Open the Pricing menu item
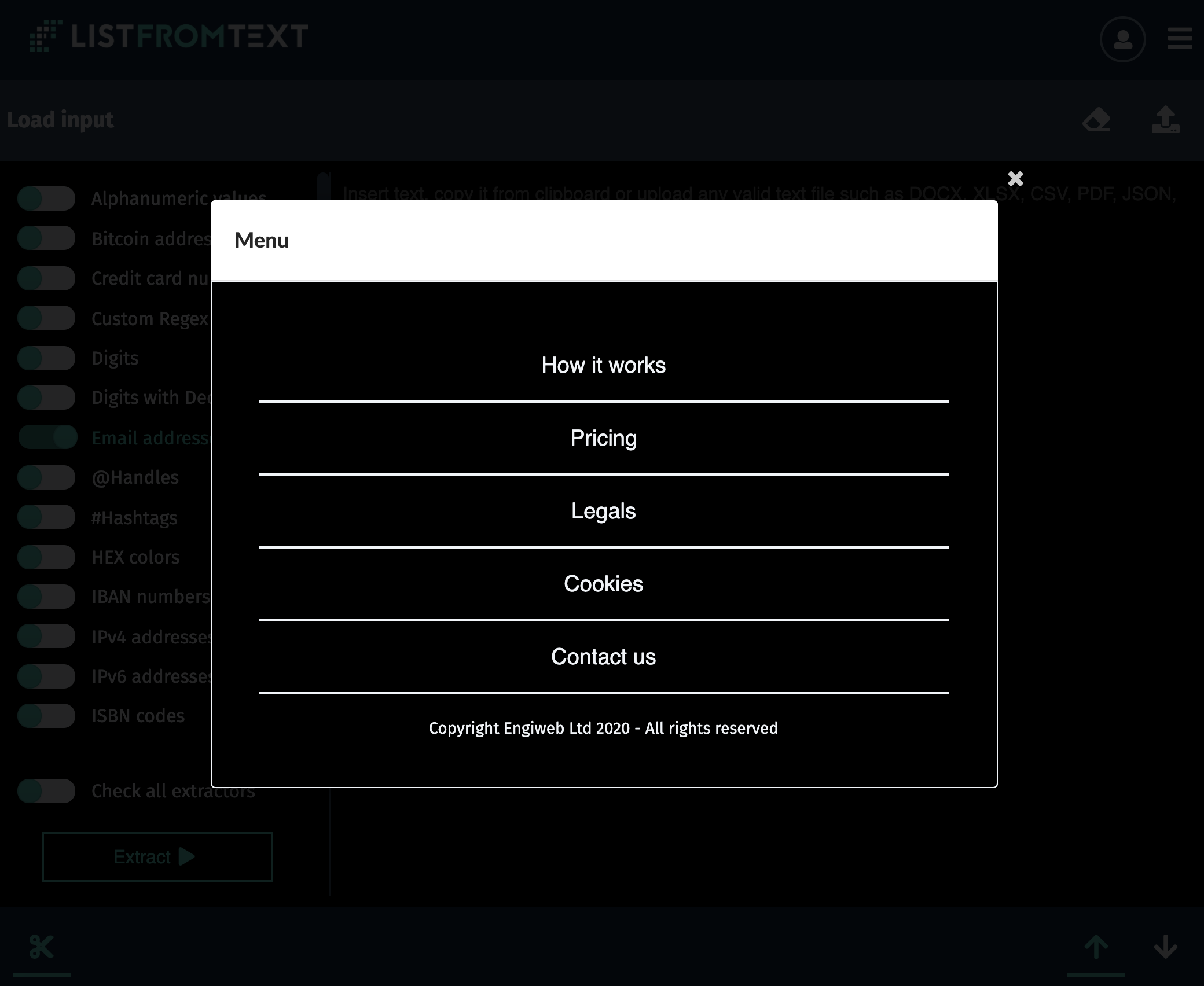 604,438
